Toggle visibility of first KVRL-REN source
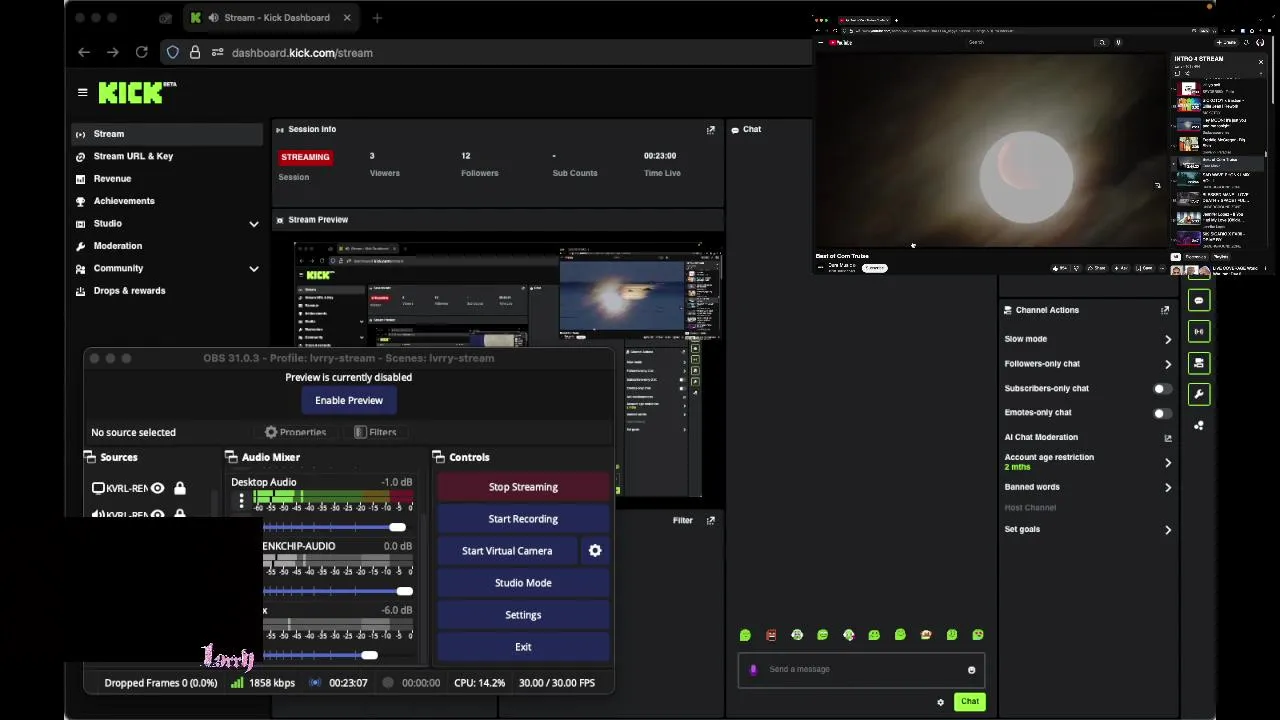The image size is (1280, 720). pyautogui.click(x=158, y=488)
